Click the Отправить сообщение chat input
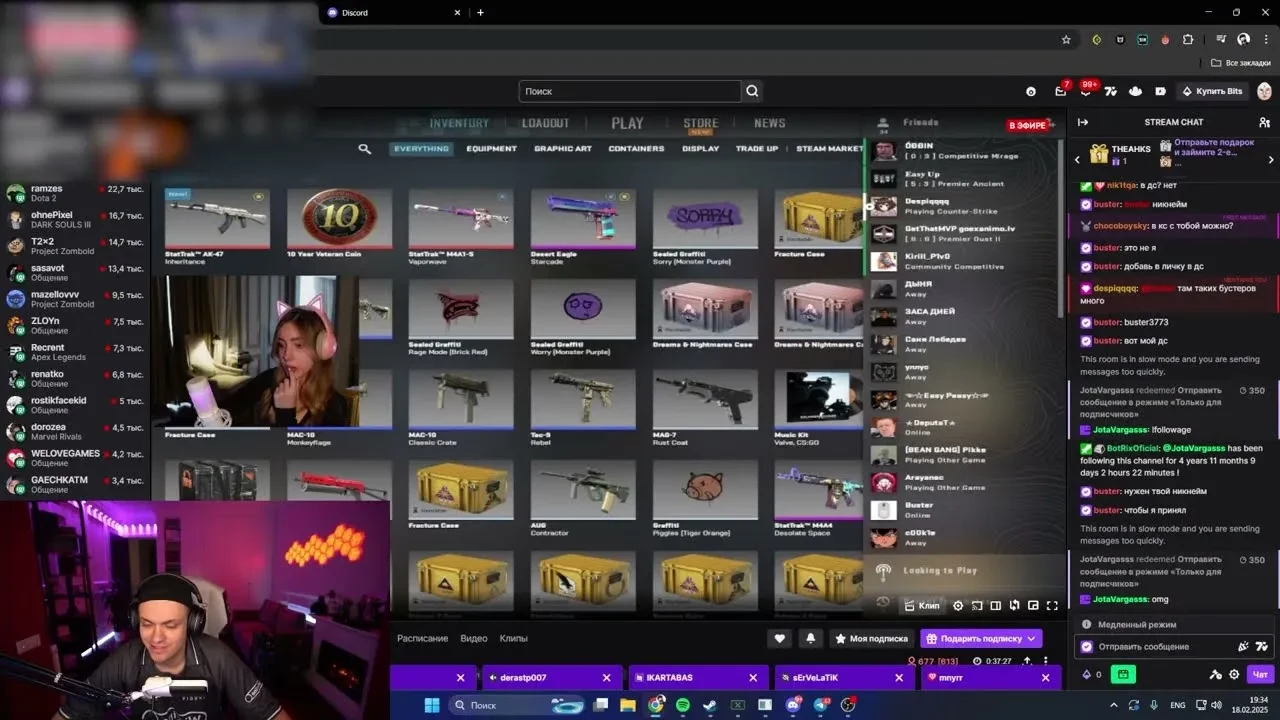Viewport: 1280px width, 720px height. 1160,647
